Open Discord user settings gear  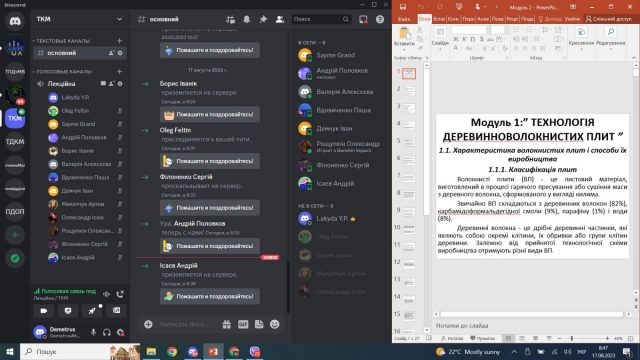(120, 332)
